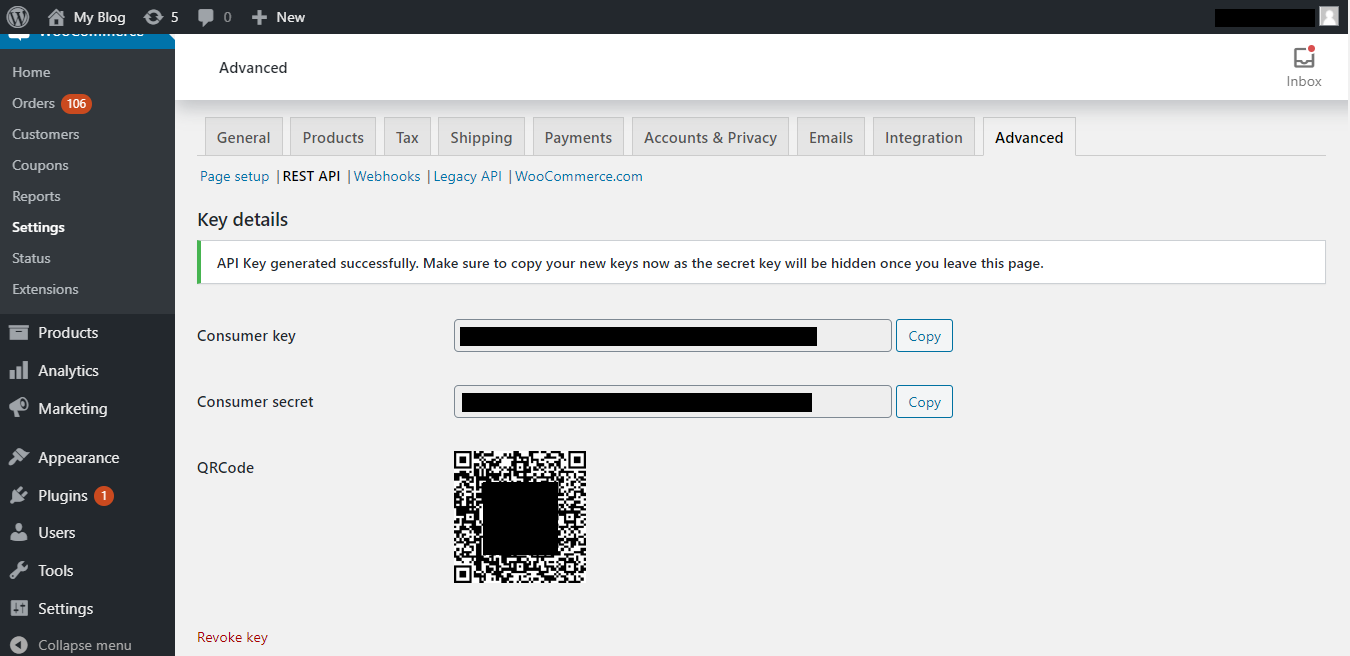
Task: Open Orders in the WooCommerce menu
Action: 33,103
